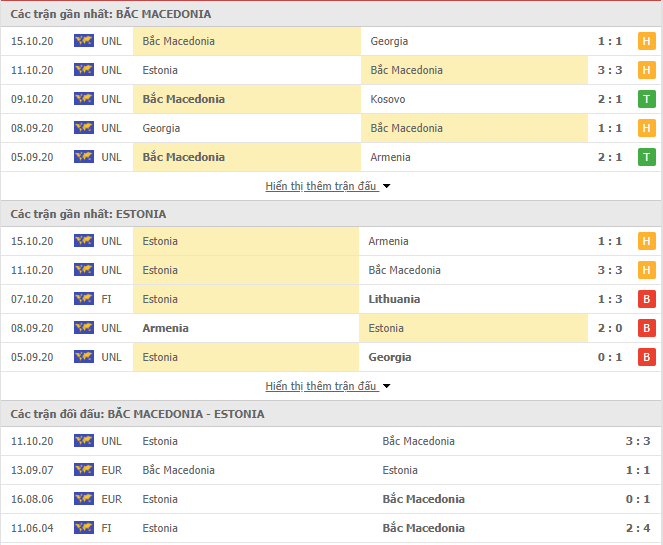This screenshot has width=663, height=545.
Task: Open the Lithuania team link
Action: [x=394, y=299]
